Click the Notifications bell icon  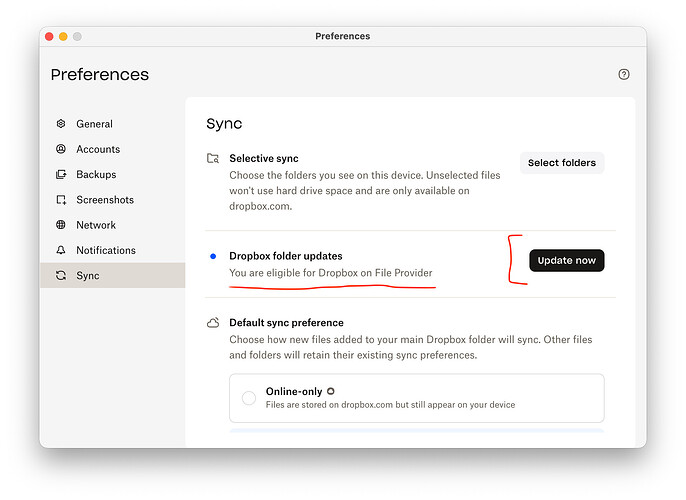61,250
